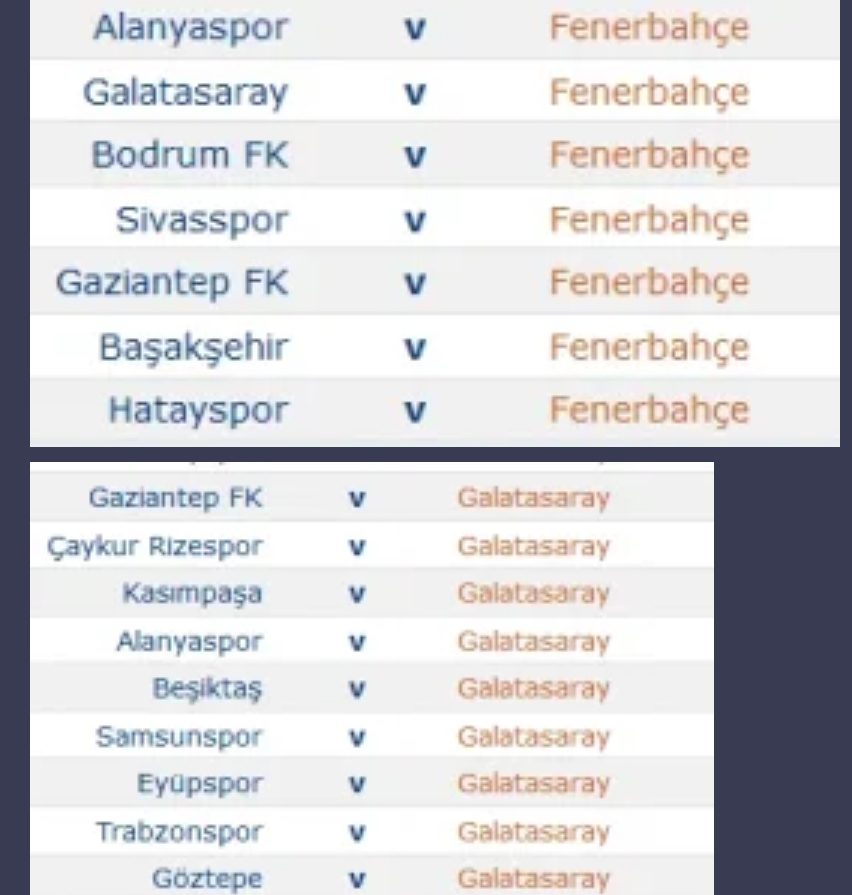Open Fenerbahçe in the Hatayspor row
Viewport: 852px width, 895px height.
tap(649, 410)
